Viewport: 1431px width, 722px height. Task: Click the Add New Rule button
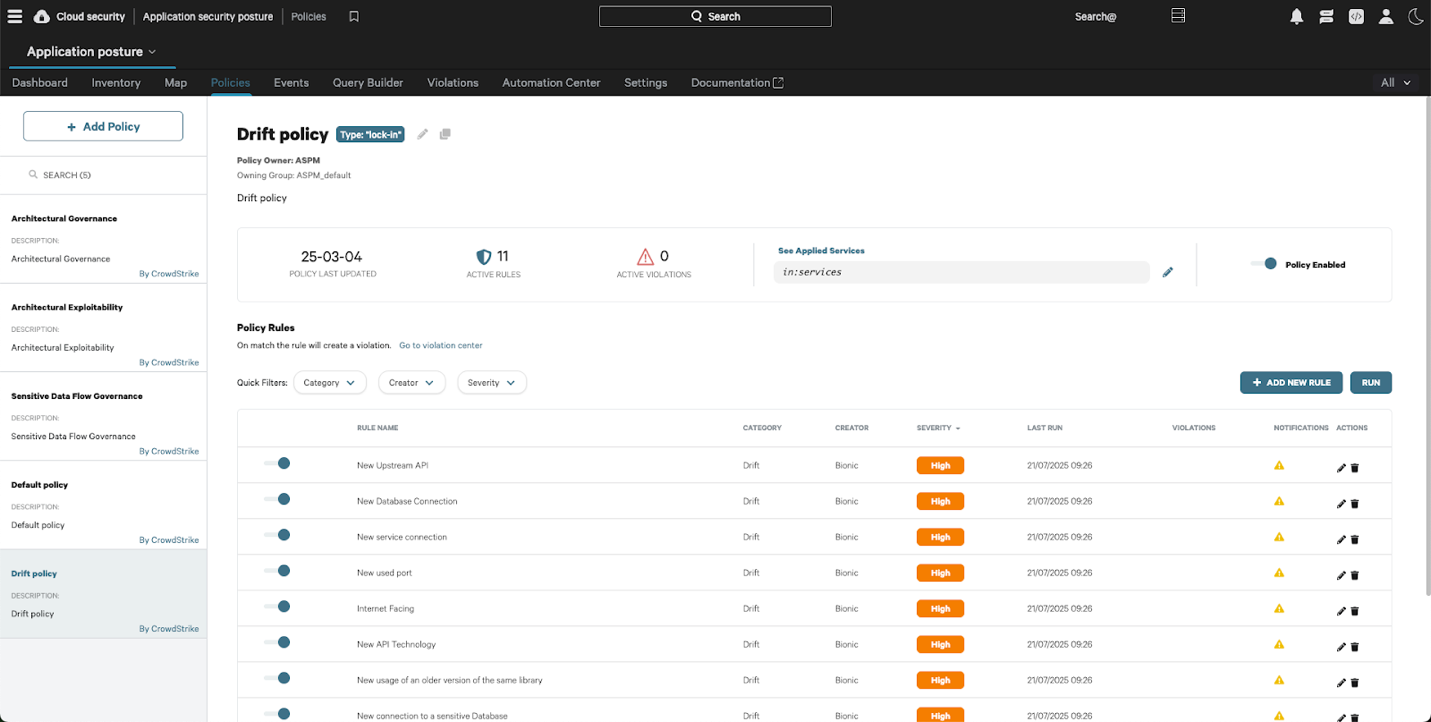(x=1290, y=383)
